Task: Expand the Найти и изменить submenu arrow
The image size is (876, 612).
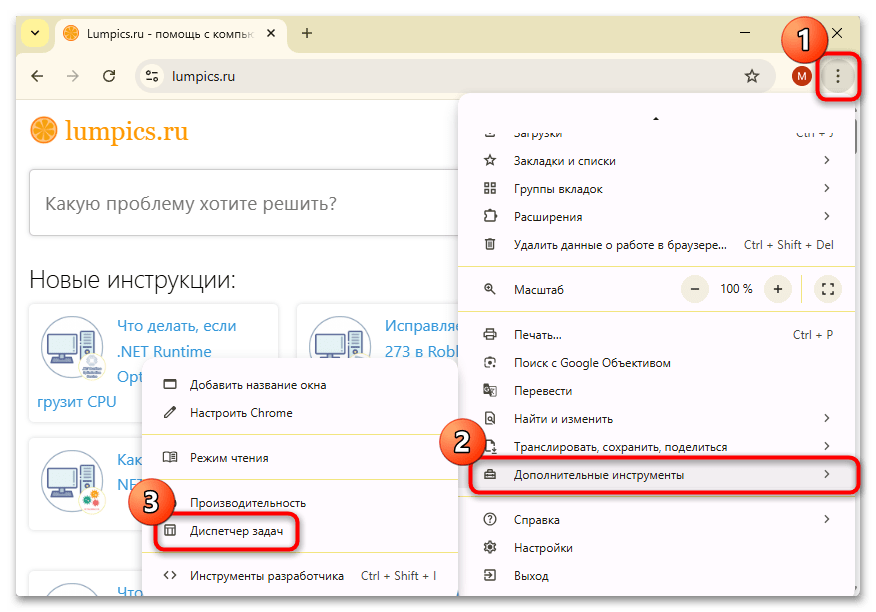Action: (827, 418)
